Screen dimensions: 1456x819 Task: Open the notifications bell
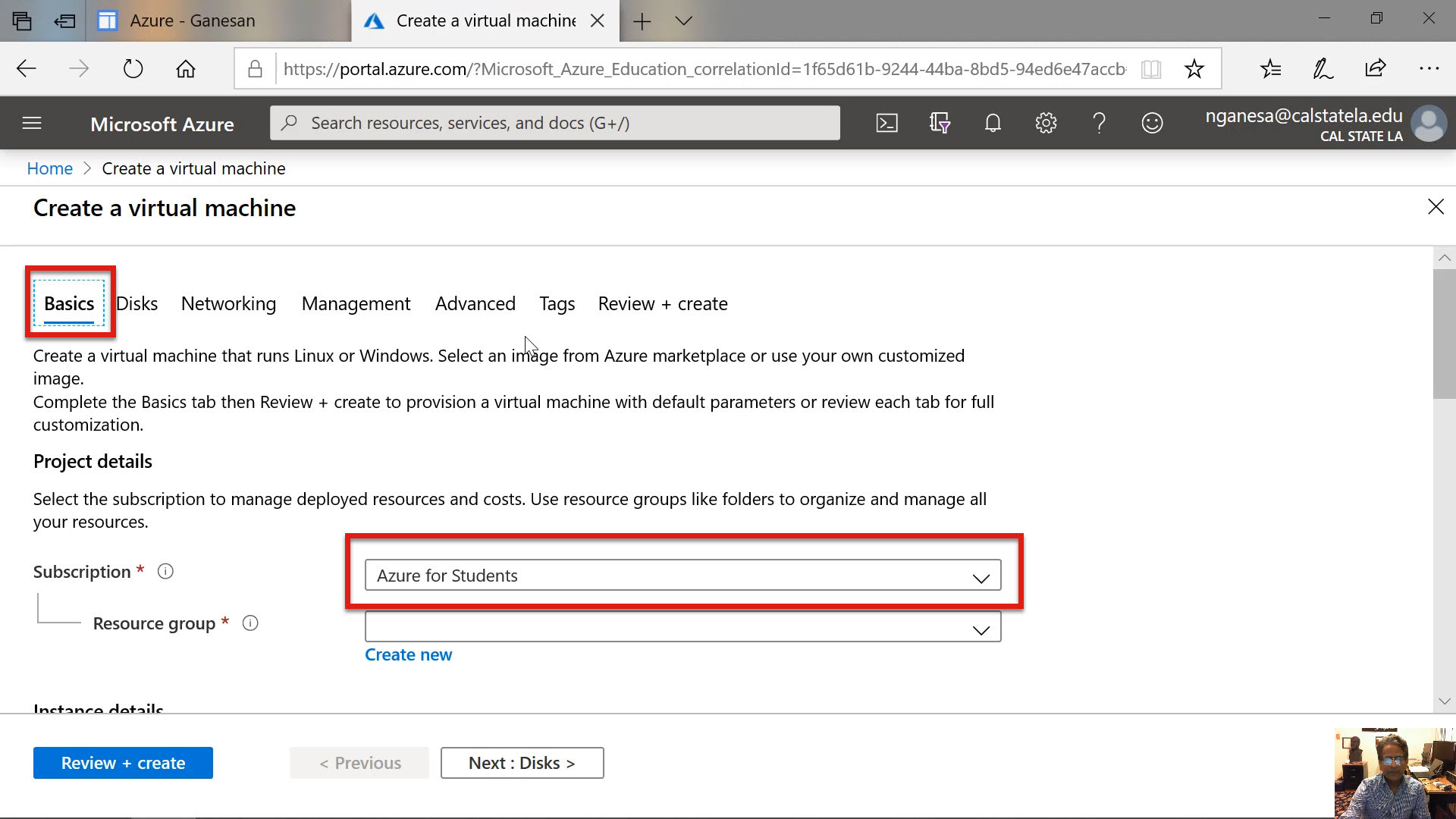pyautogui.click(x=993, y=123)
